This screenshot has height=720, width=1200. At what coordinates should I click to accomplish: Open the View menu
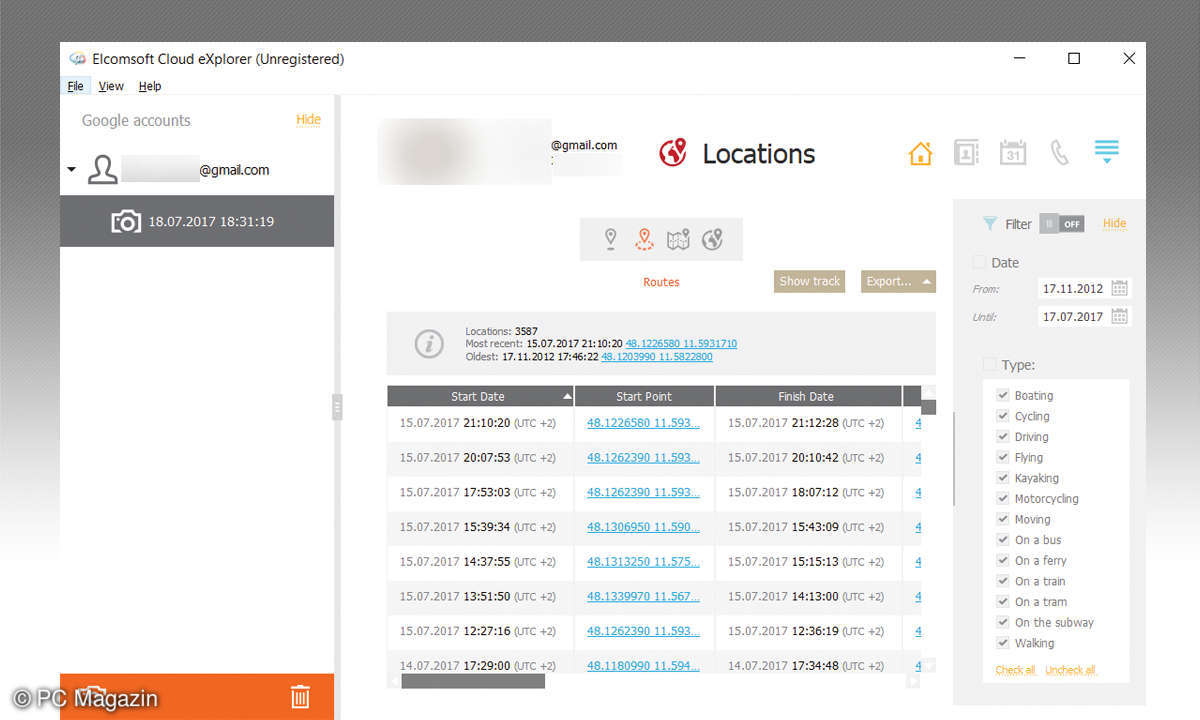point(111,86)
